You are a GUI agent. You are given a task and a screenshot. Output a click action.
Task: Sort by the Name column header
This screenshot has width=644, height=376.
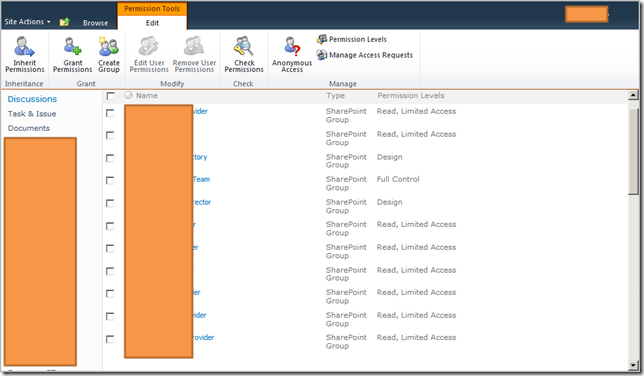click(147, 95)
